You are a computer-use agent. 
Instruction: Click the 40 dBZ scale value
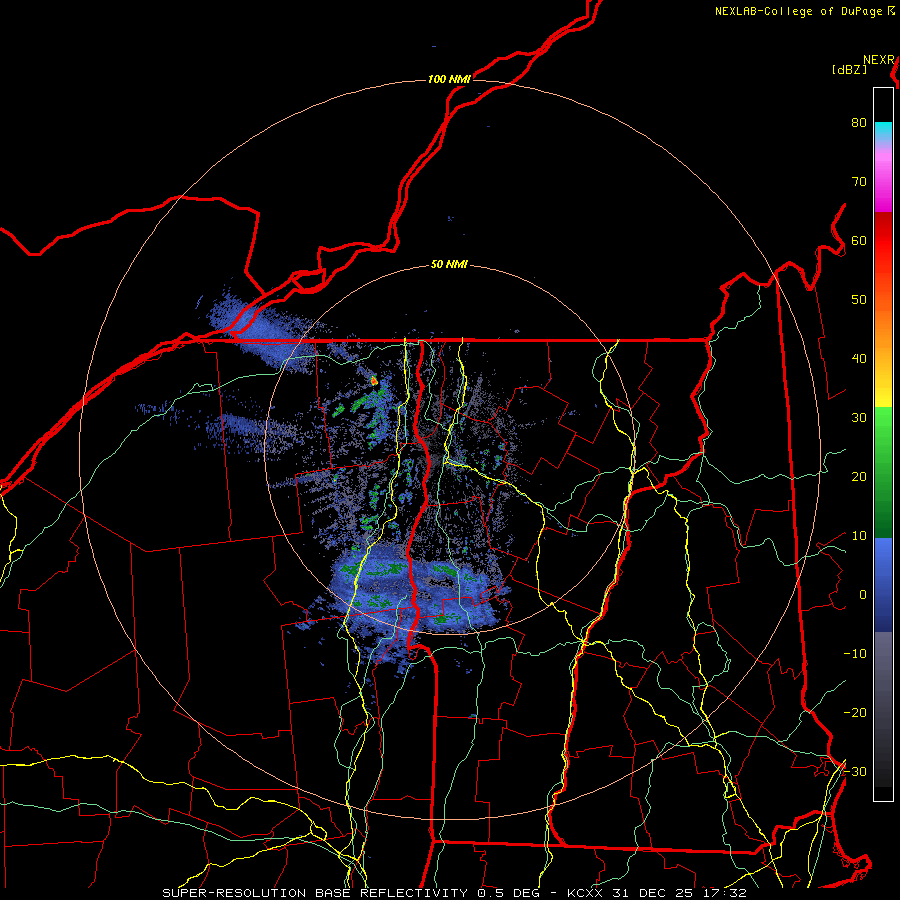pos(859,359)
